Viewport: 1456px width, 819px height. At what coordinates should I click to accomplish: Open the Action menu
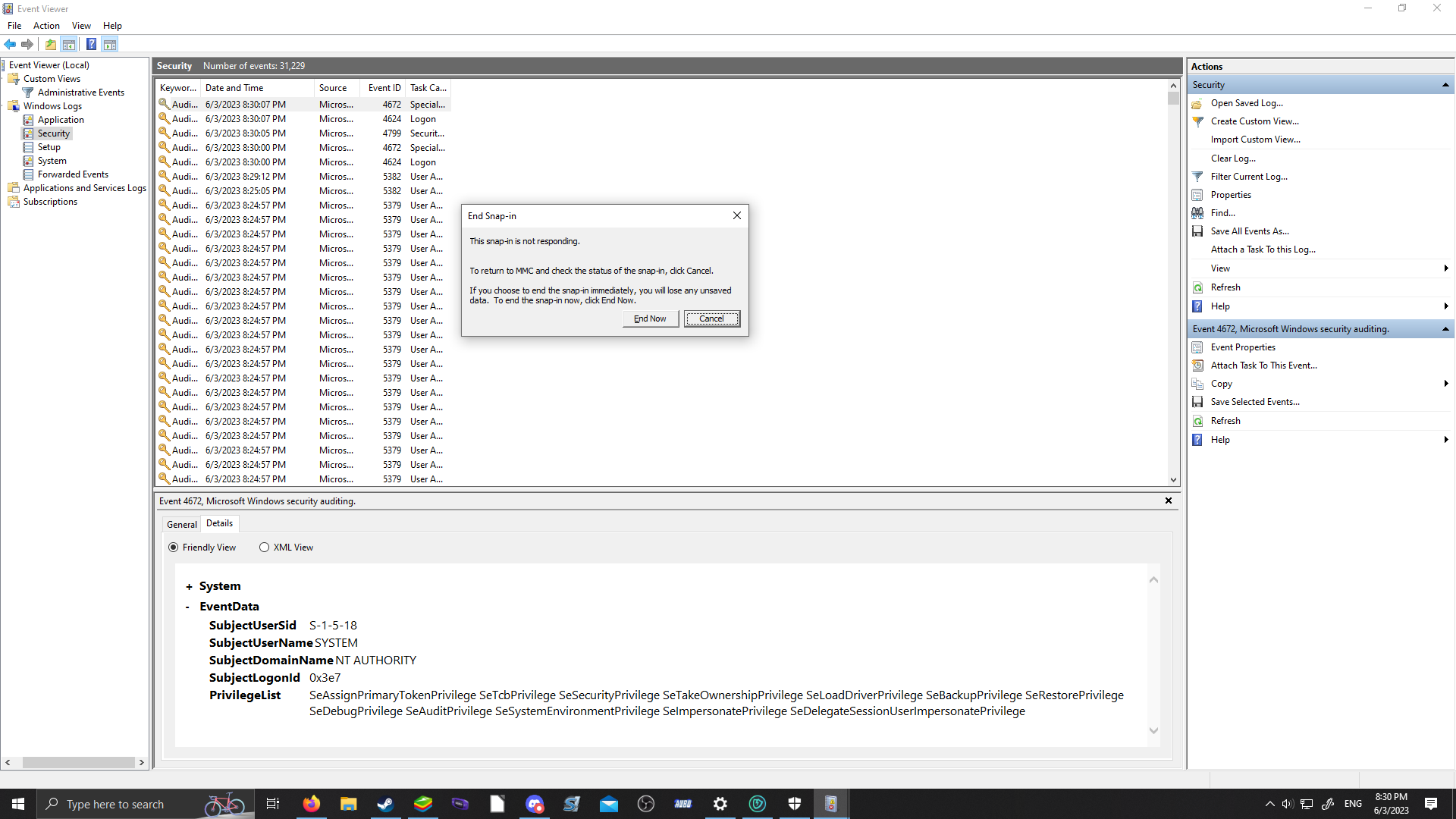[46, 26]
